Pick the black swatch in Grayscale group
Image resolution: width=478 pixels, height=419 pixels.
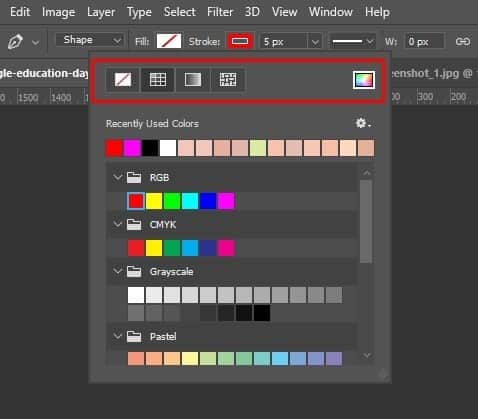[262, 313]
